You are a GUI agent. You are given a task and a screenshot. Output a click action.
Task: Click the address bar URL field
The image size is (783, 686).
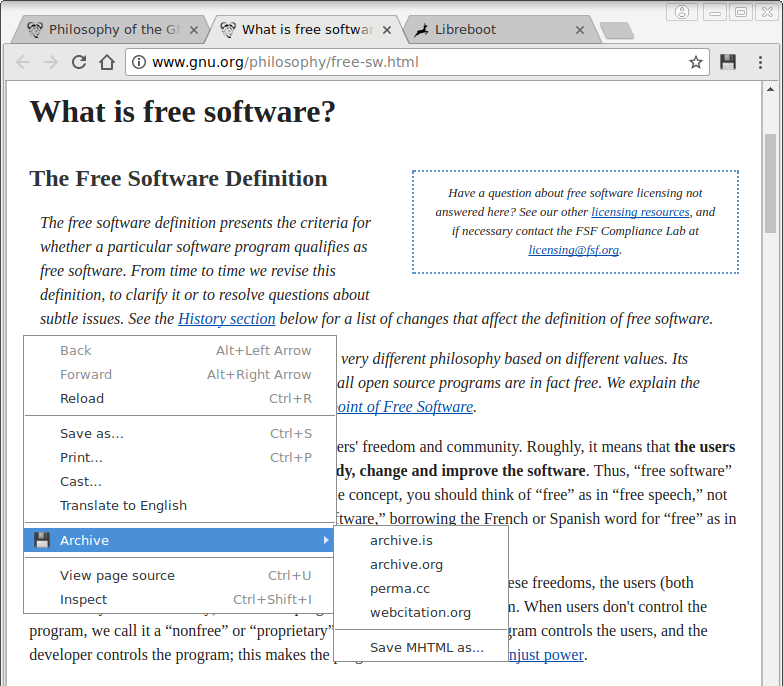point(417,62)
